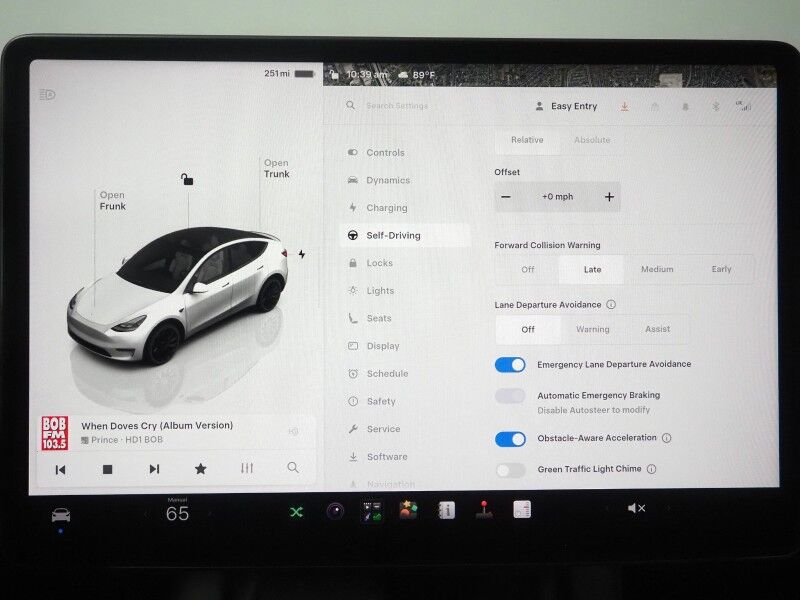This screenshot has width=800, height=600.
Task: Toggle Emergency Lane Departure Avoidance switch
Action: (510, 365)
